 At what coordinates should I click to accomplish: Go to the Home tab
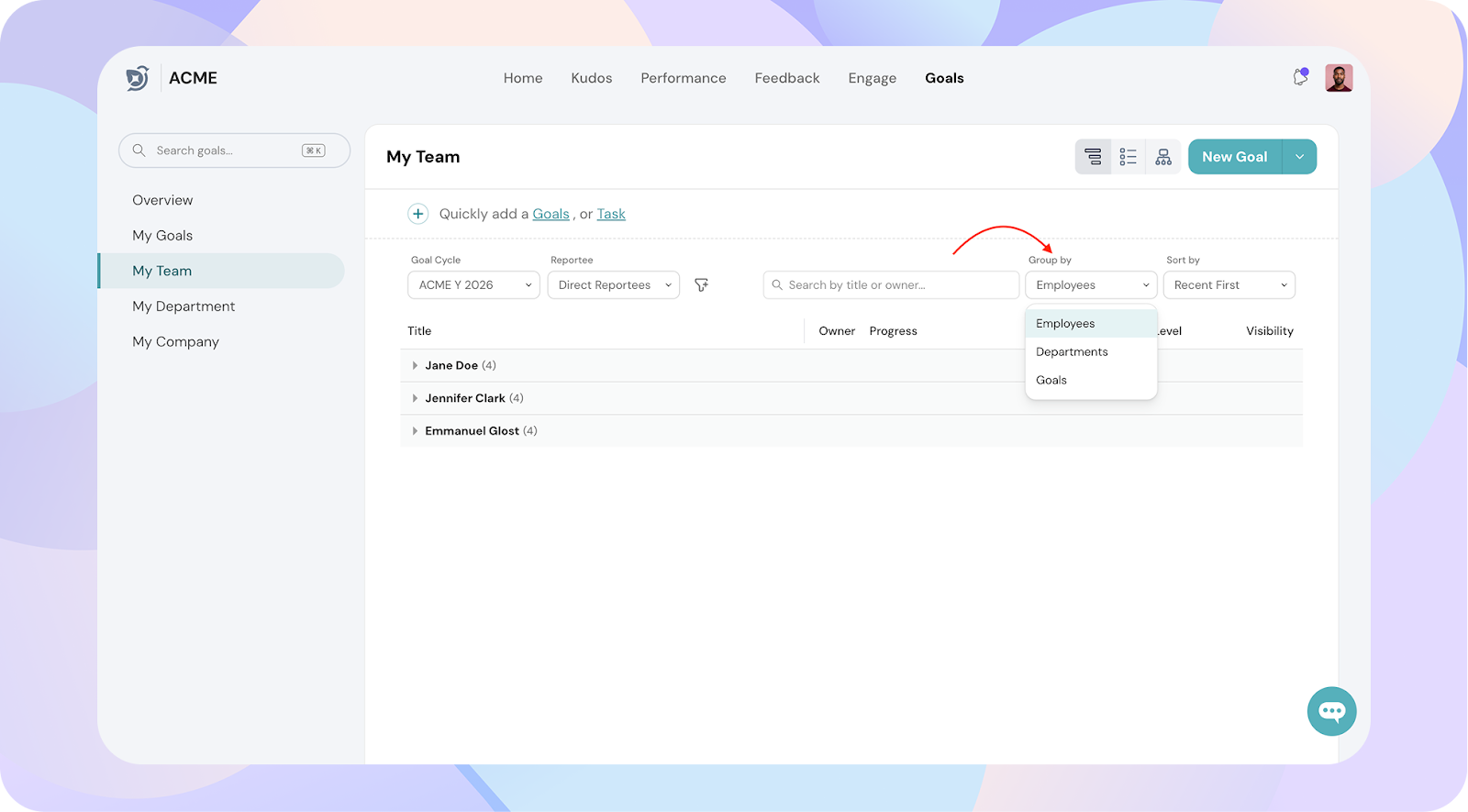coord(523,78)
